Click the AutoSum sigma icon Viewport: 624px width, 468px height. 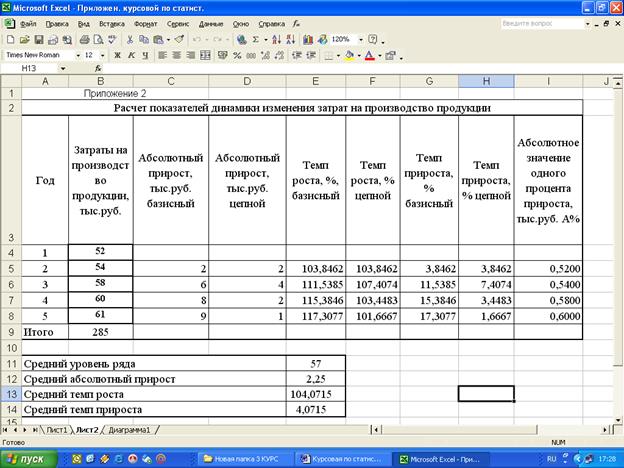pos(257,39)
